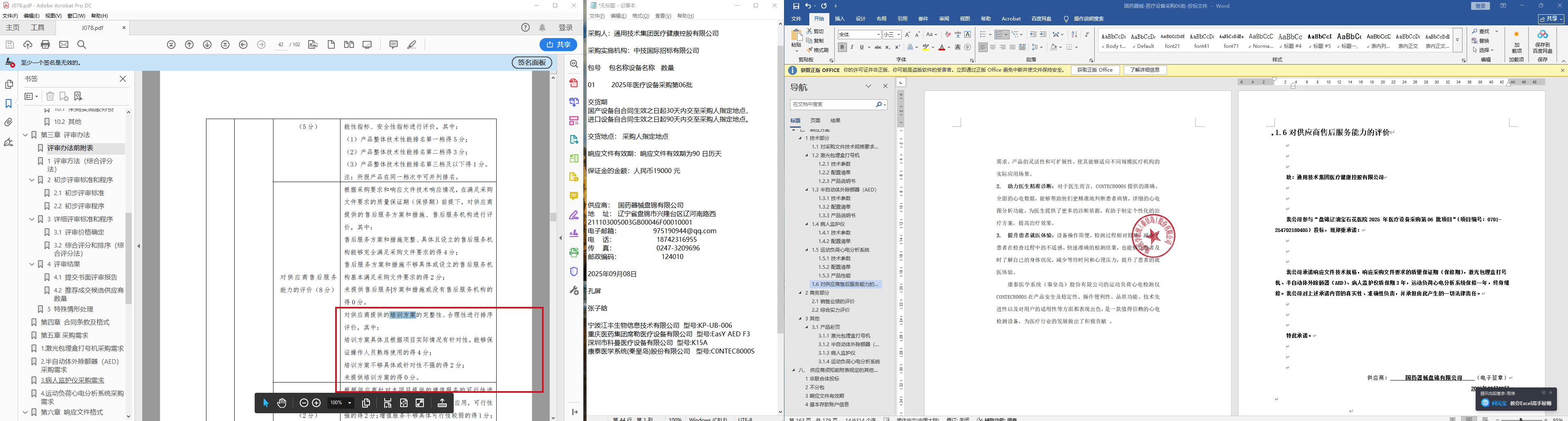This screenshot has width=1568, height=421.
Task: Delete the selected bookmark in Acrobat
Action: 50,96
